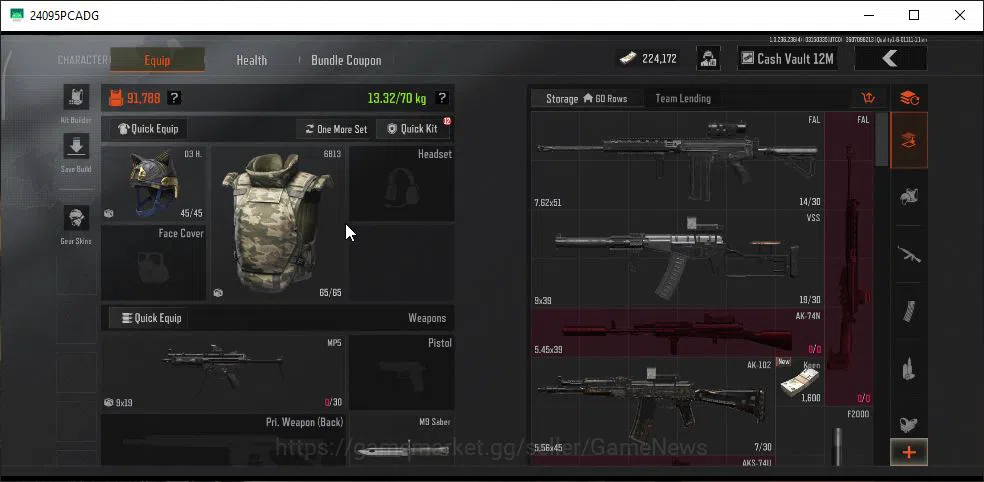This screenshot has width=984, height=482.
Task: Click the VSS ammo count 19/30
Action: coord(808,300)
